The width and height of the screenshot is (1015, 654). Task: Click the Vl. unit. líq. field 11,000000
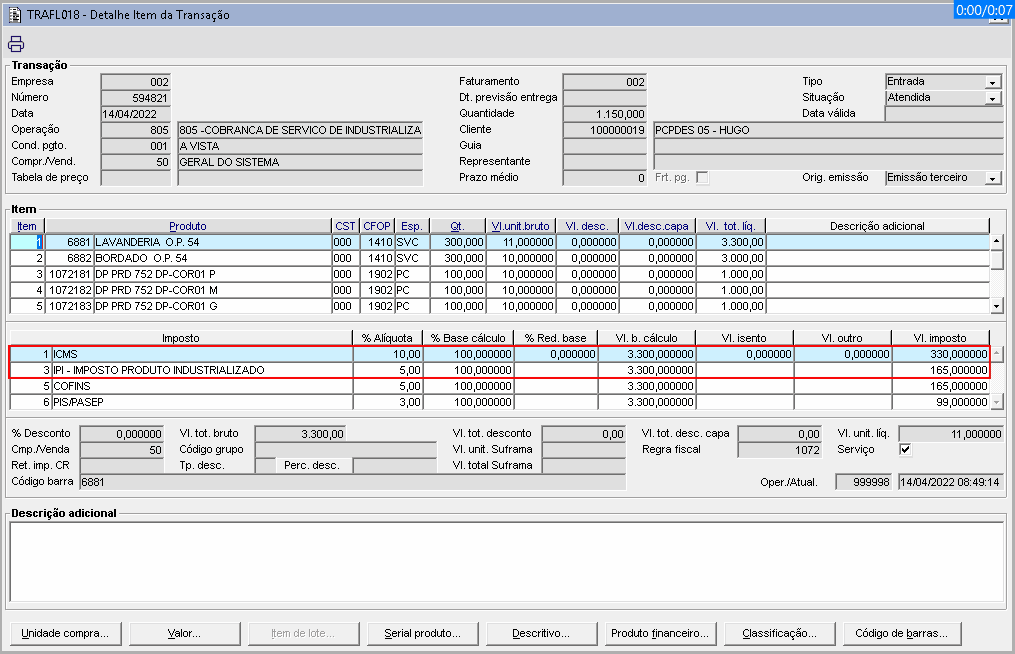click(x=951, y=434)
